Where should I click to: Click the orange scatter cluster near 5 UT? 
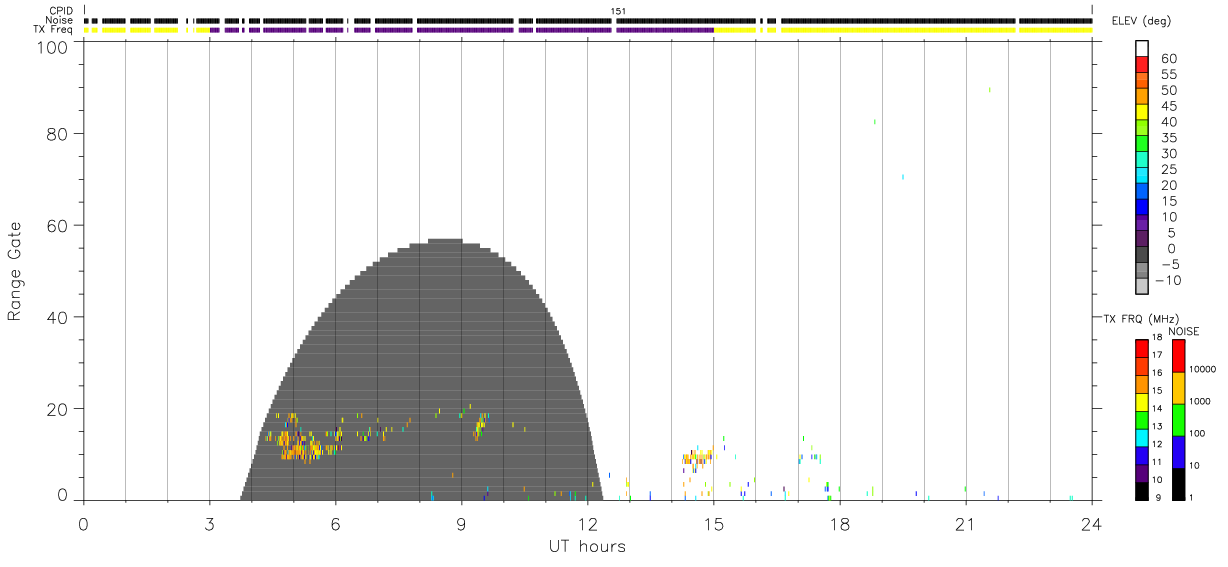[298, 440]
